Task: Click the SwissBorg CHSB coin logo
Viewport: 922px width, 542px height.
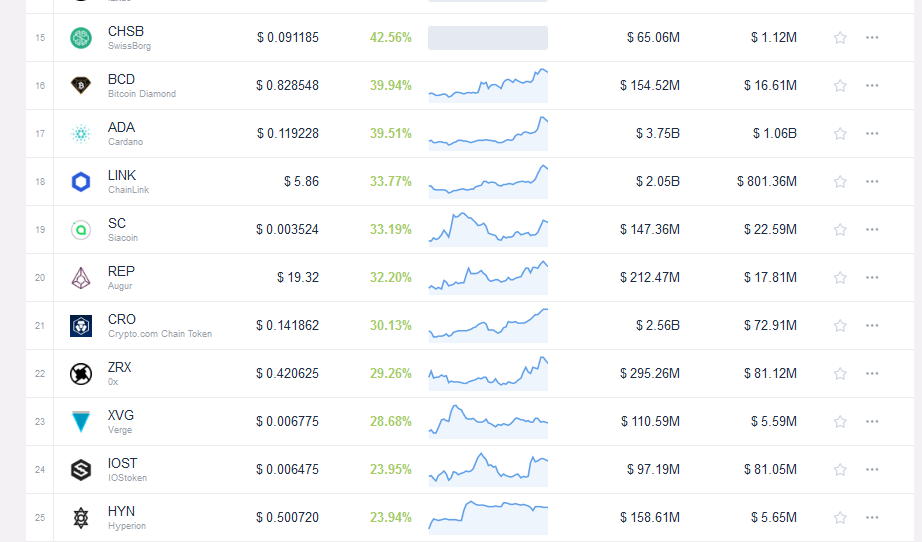Action: pos(81,38)
